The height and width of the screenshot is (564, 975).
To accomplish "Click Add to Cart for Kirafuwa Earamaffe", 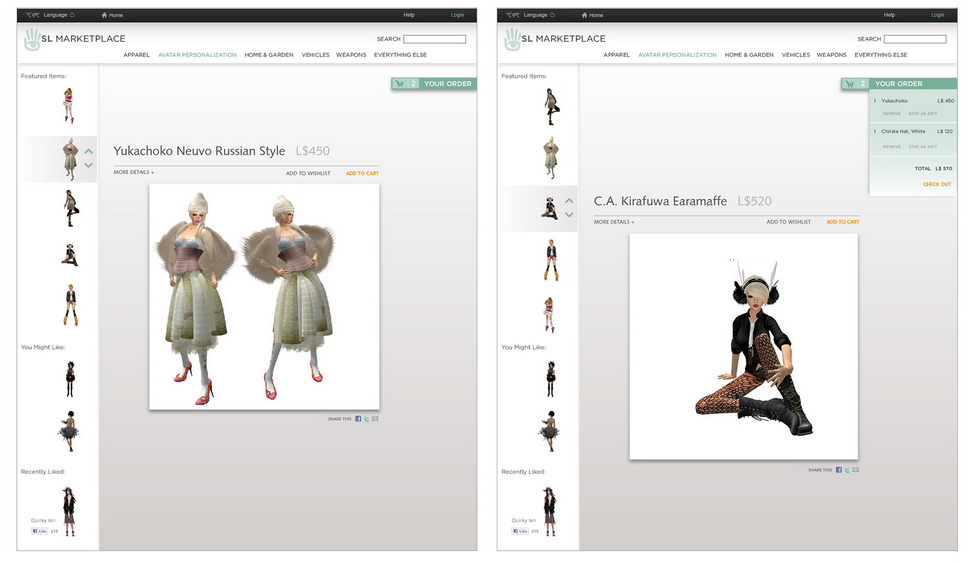I will click(x=843, y=222).
